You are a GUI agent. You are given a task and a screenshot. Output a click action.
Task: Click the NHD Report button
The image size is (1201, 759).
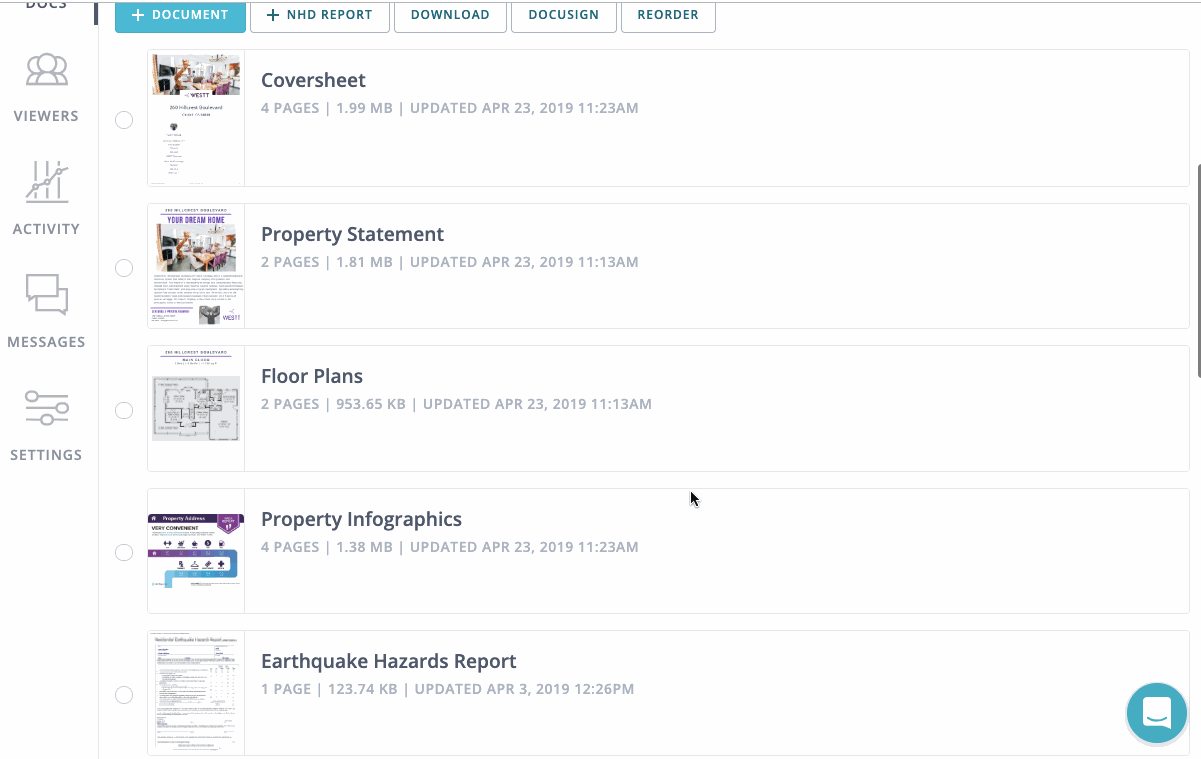point(319,16)
